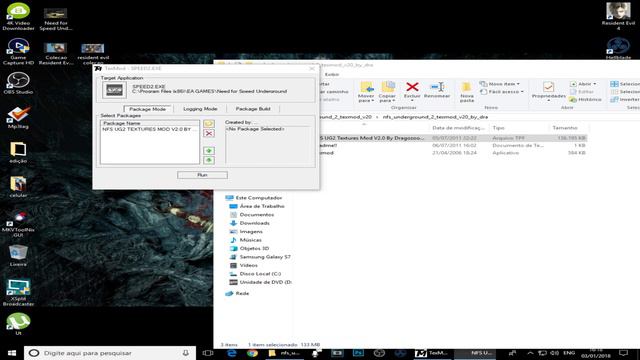This screenshot has height=360, width=640.
Task: Click TexMod target application SPEED2 icon button
Action: coord(114,90)
